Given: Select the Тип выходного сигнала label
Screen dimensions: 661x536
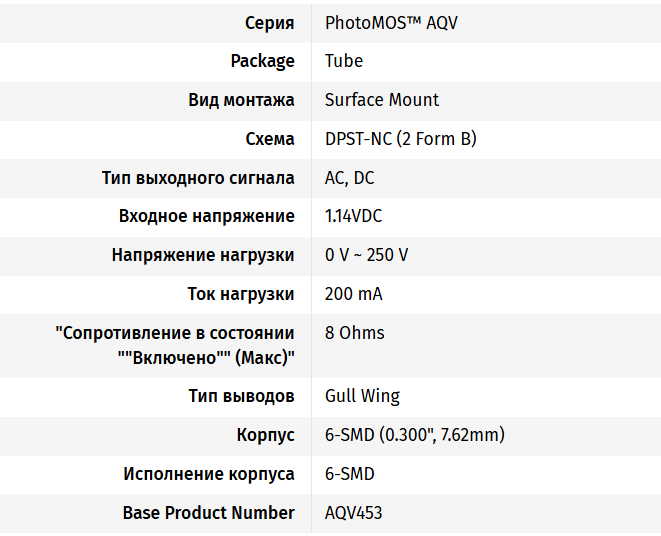Looking at the screenshot, I should (x=198, y=178).
